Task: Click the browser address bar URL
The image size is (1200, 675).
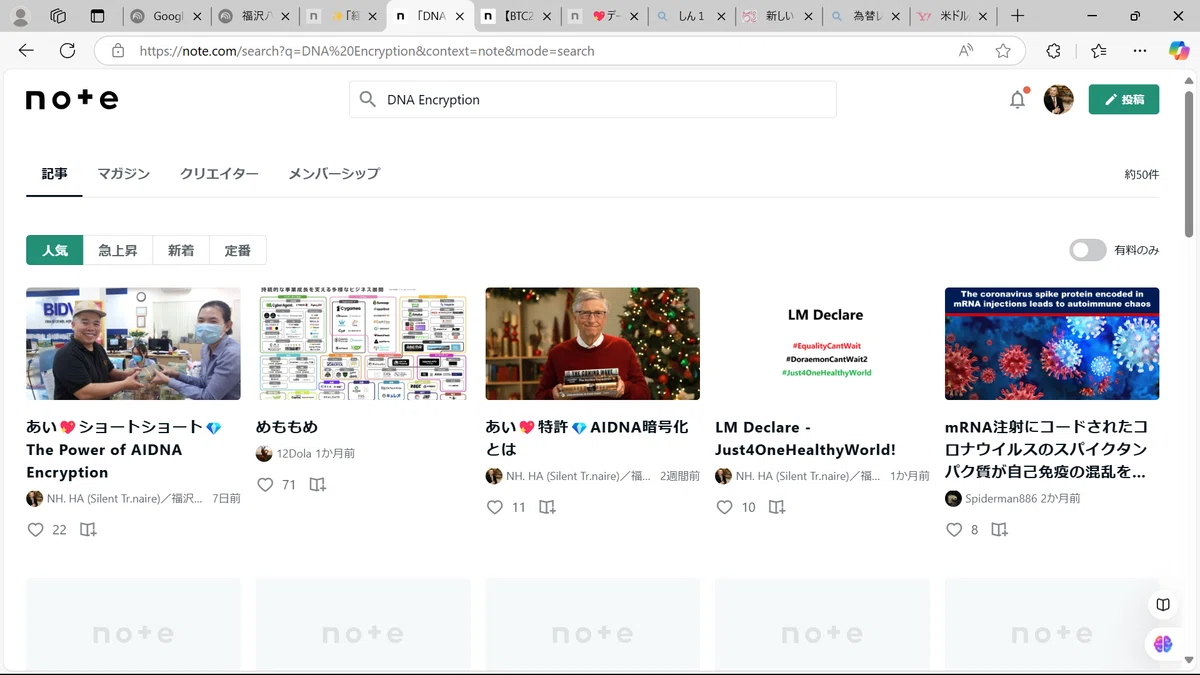Action: click(367, 51)
